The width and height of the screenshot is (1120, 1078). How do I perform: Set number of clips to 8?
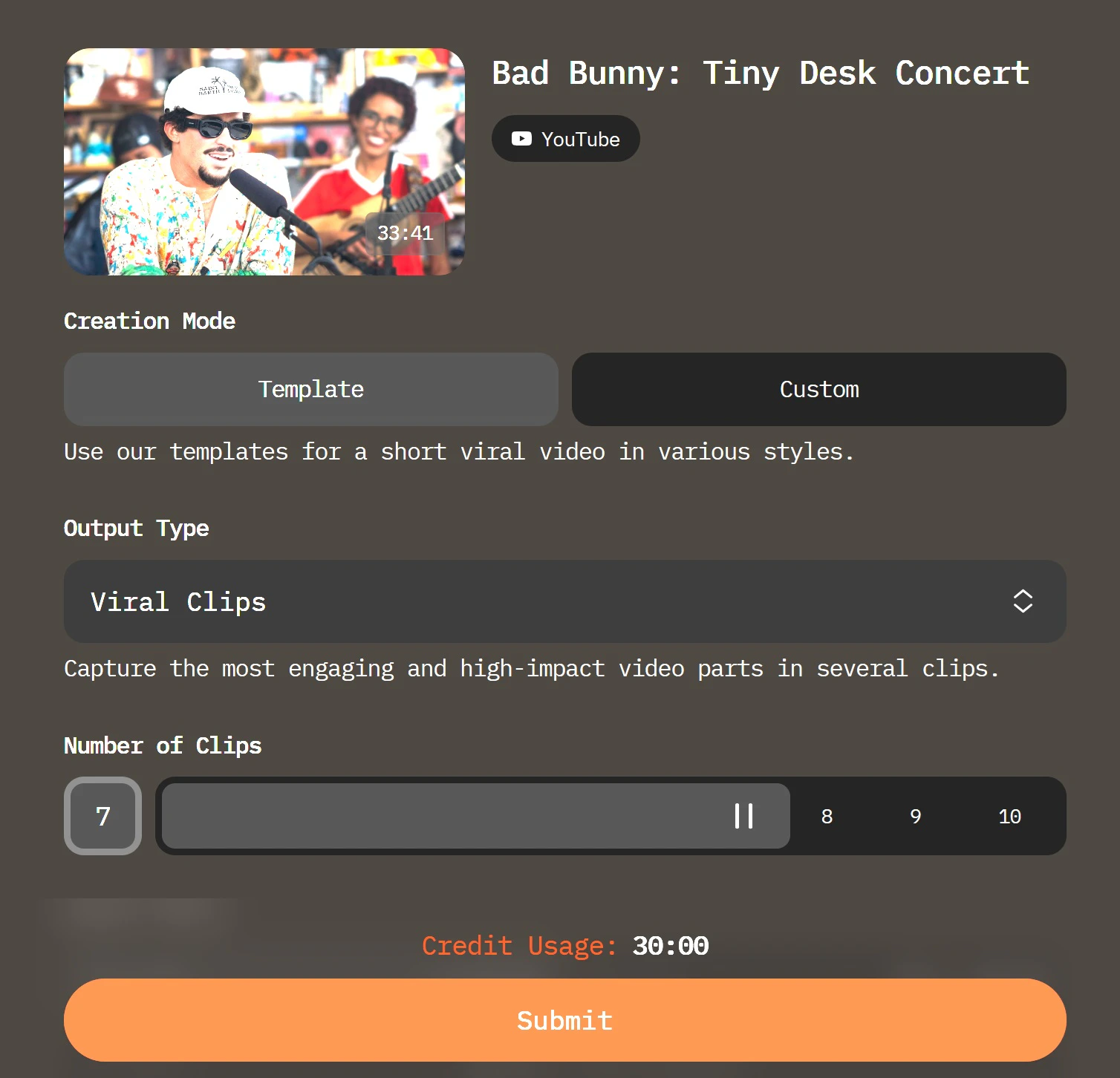point(827,817)
